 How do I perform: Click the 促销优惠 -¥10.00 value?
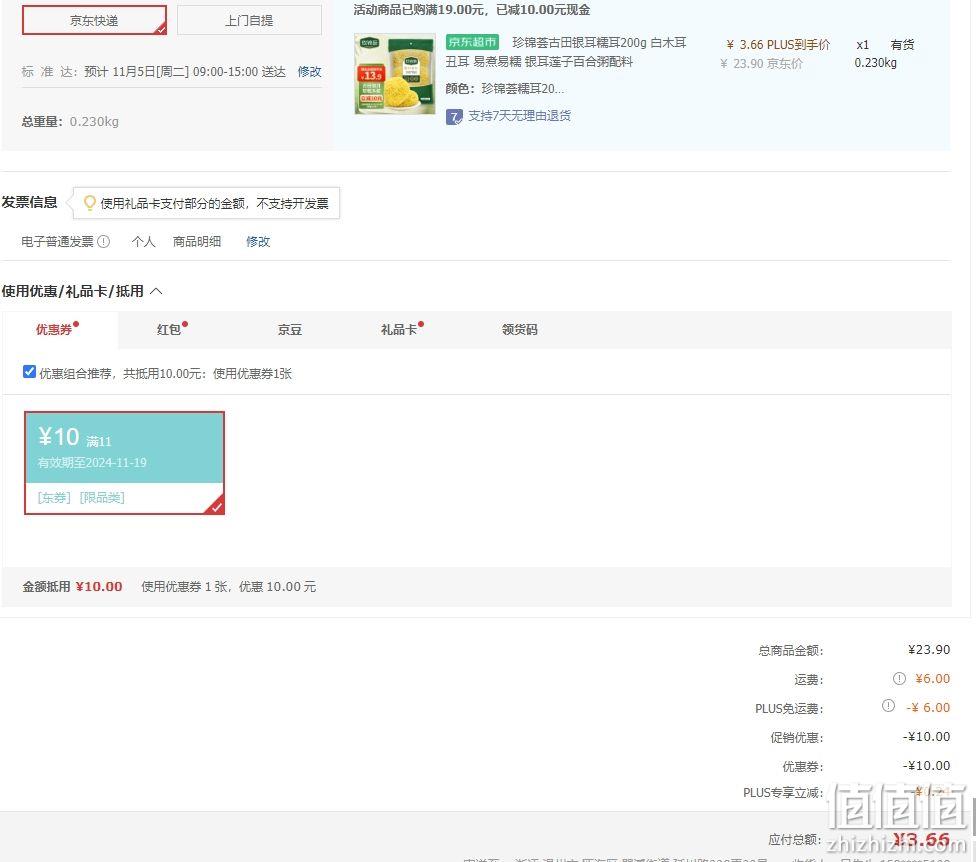click(926, 737)
